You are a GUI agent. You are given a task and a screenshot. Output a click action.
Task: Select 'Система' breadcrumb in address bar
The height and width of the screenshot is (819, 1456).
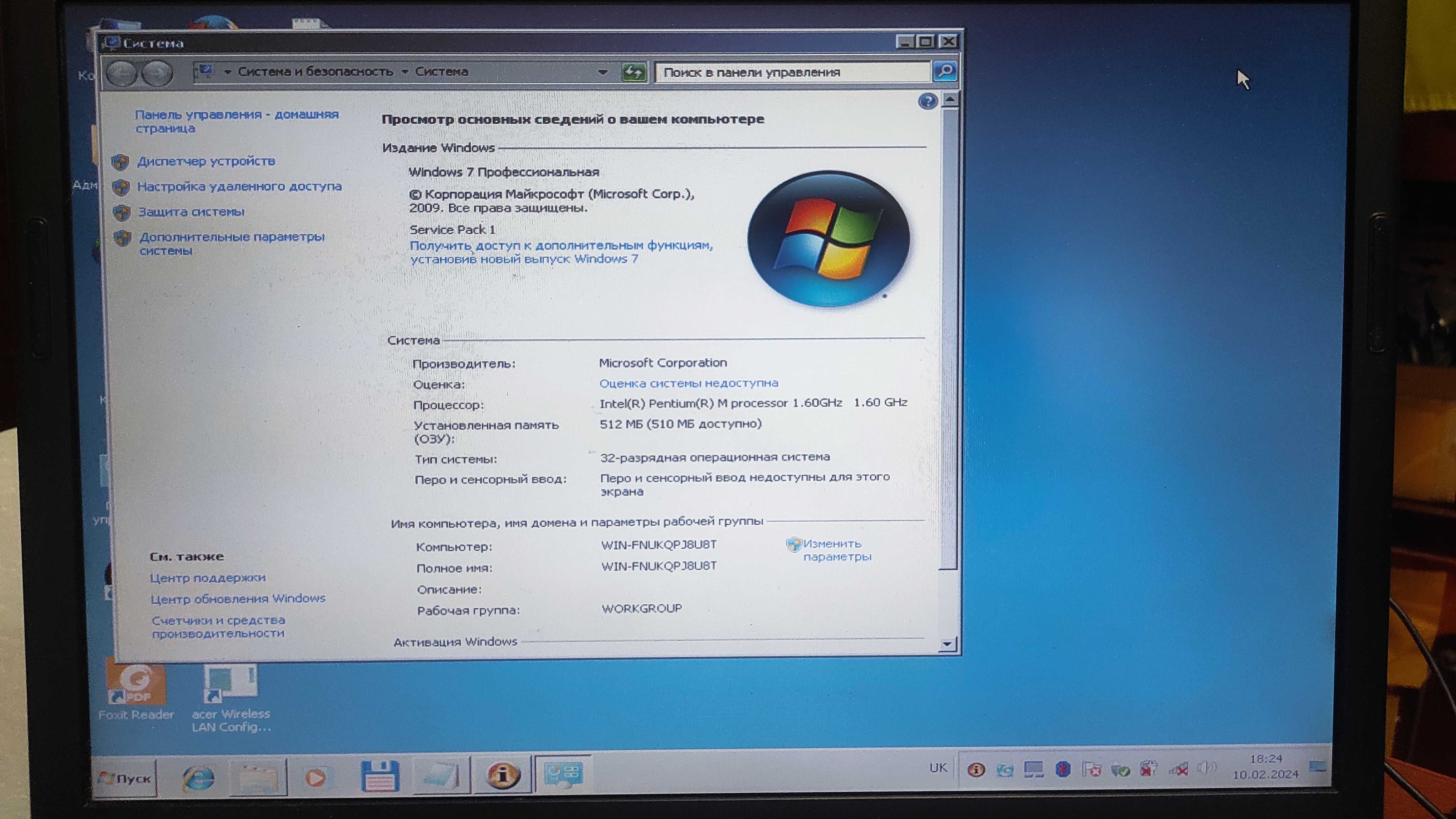[x=442, y=72]
